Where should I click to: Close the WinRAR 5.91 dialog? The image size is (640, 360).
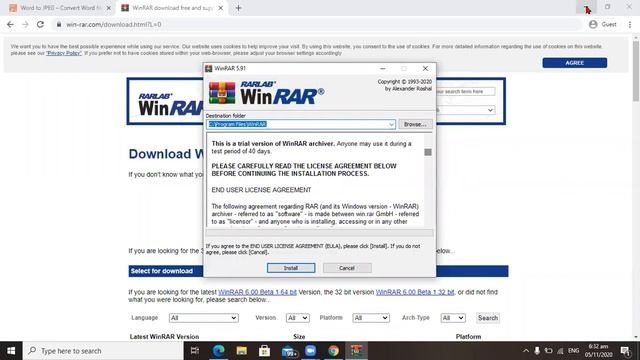tap(425, 68)
